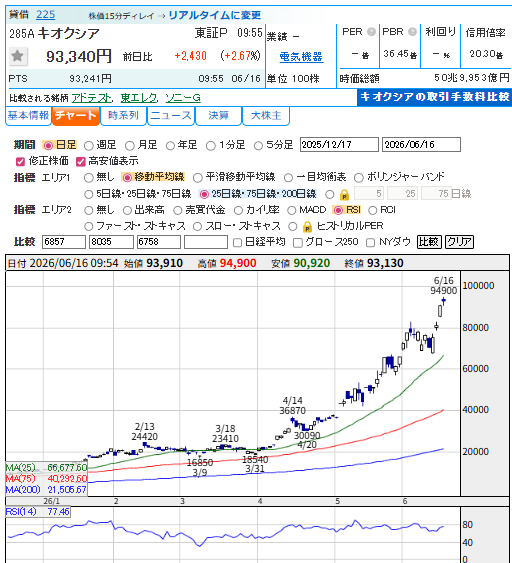Select ボリンジャーバンド Bollinger band indicator

(359, 177)
